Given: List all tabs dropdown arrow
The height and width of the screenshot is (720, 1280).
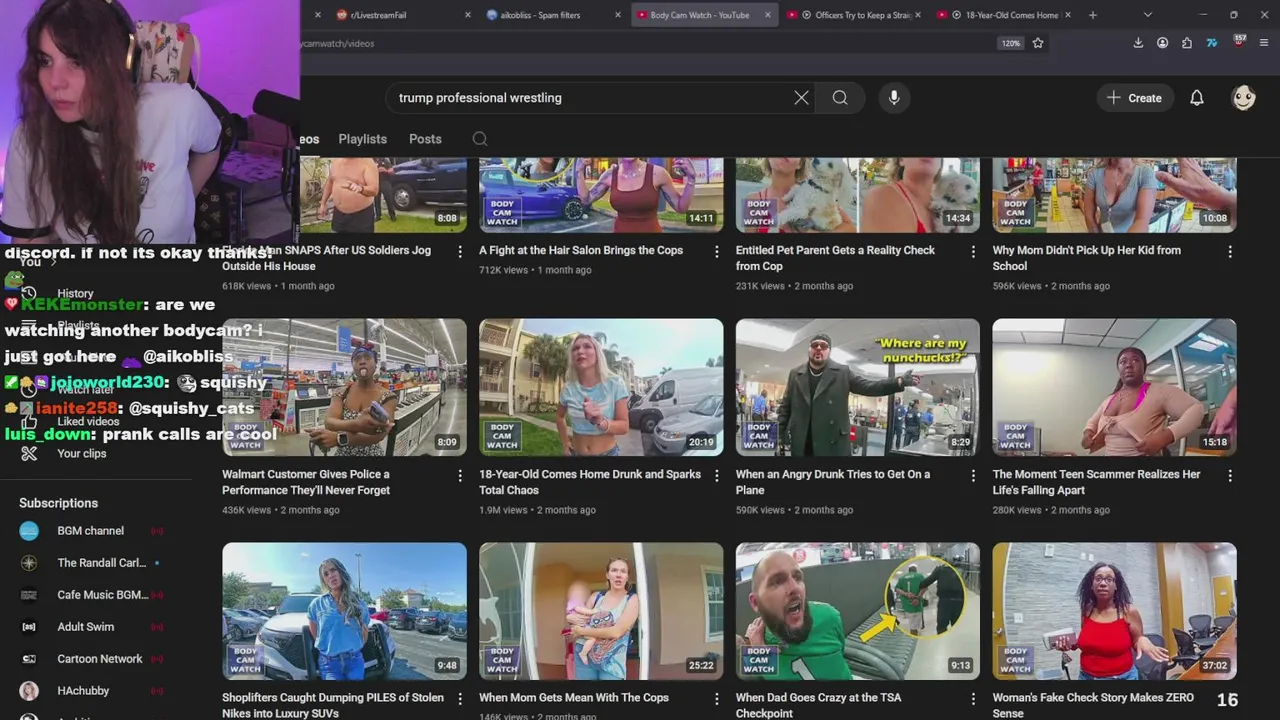Looking at the screenshot, I should 1147,15.
